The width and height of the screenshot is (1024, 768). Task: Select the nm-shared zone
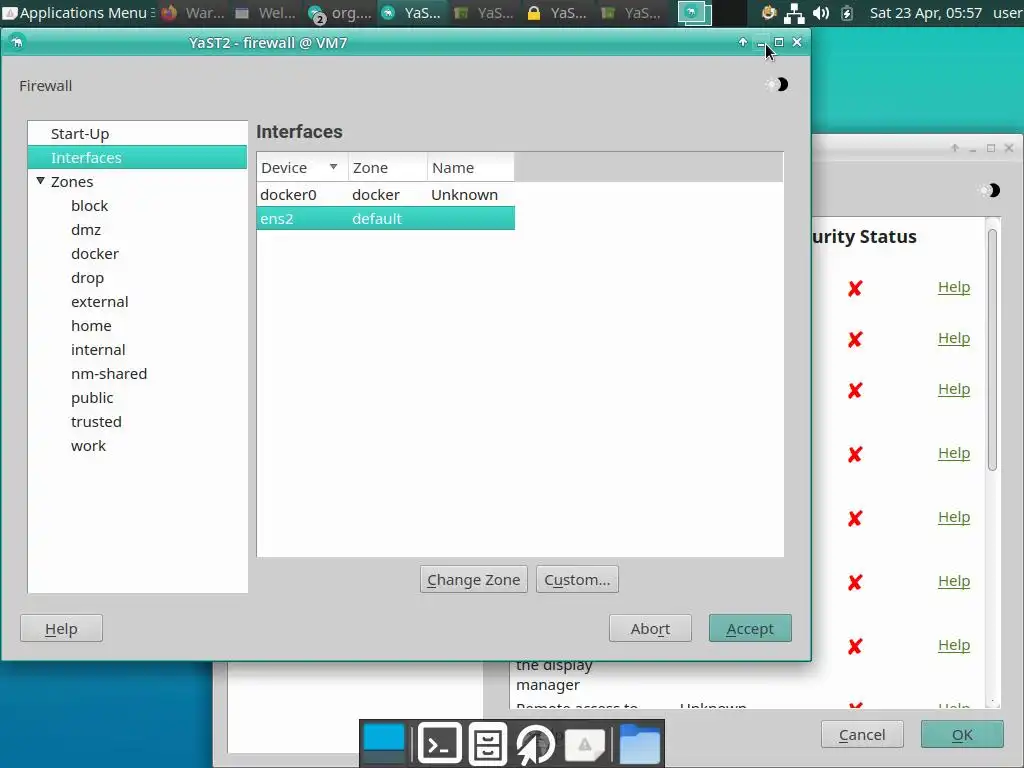109,374
